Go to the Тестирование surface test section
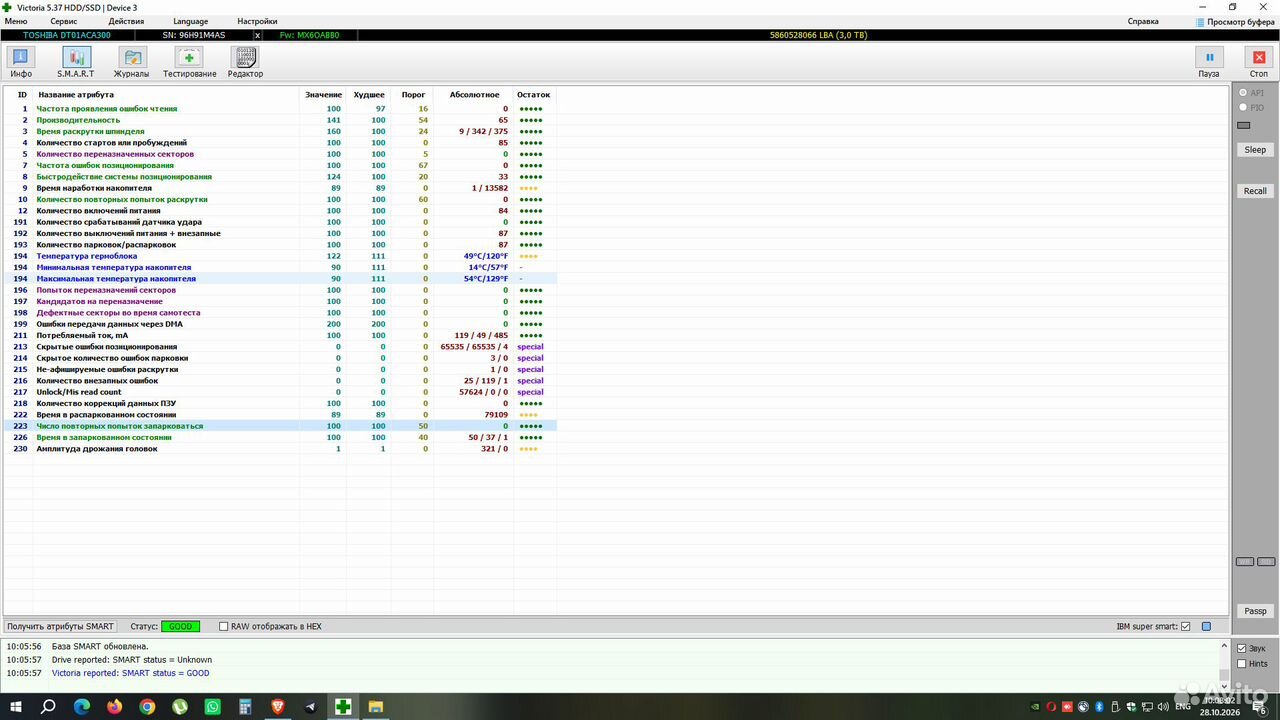Image resolution: width=1280 pixels, height=720 pixels. click(189, 62)
